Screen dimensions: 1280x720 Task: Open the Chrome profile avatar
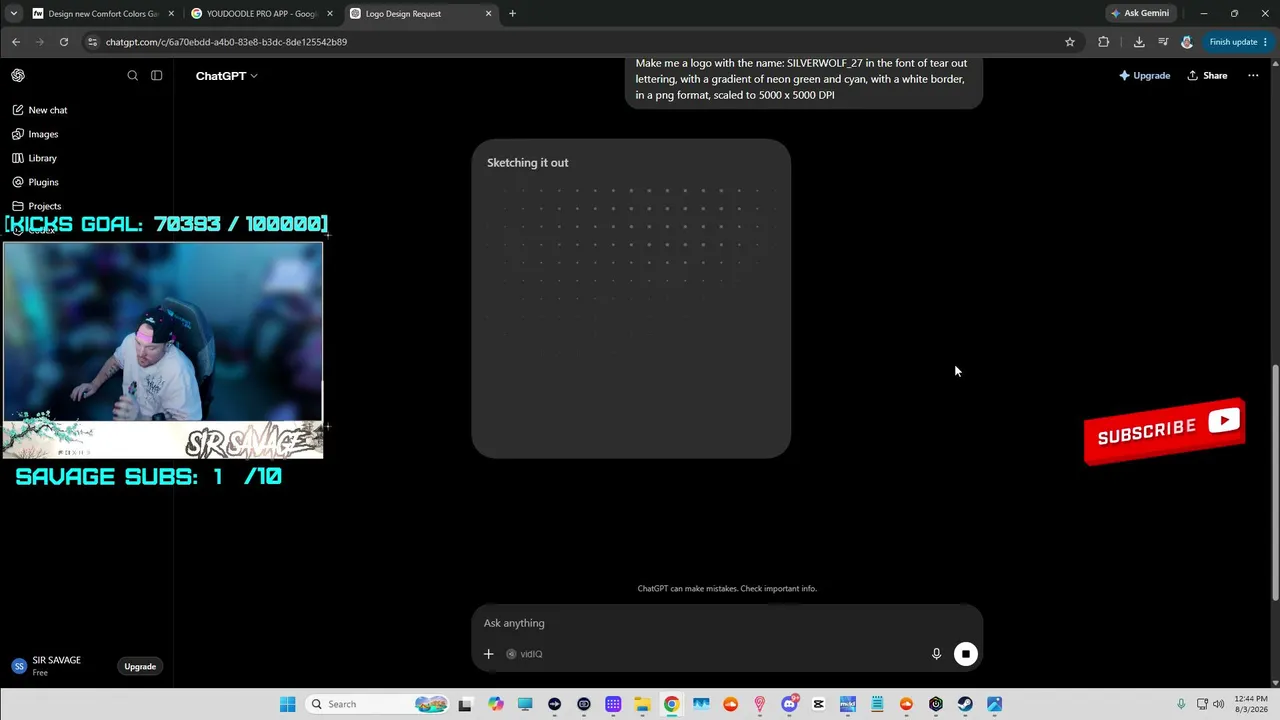tap(1187, 42)
